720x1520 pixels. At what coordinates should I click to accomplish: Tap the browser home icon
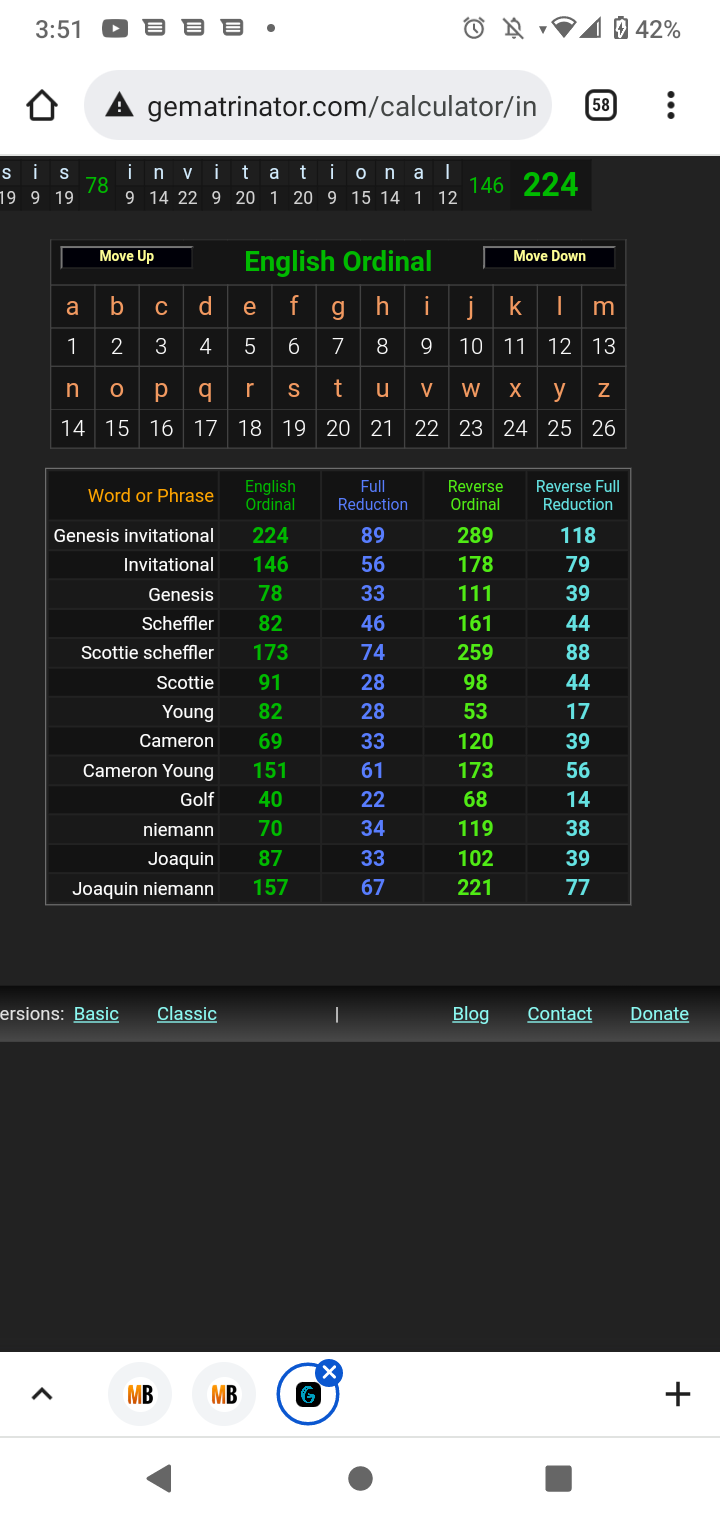42,105
